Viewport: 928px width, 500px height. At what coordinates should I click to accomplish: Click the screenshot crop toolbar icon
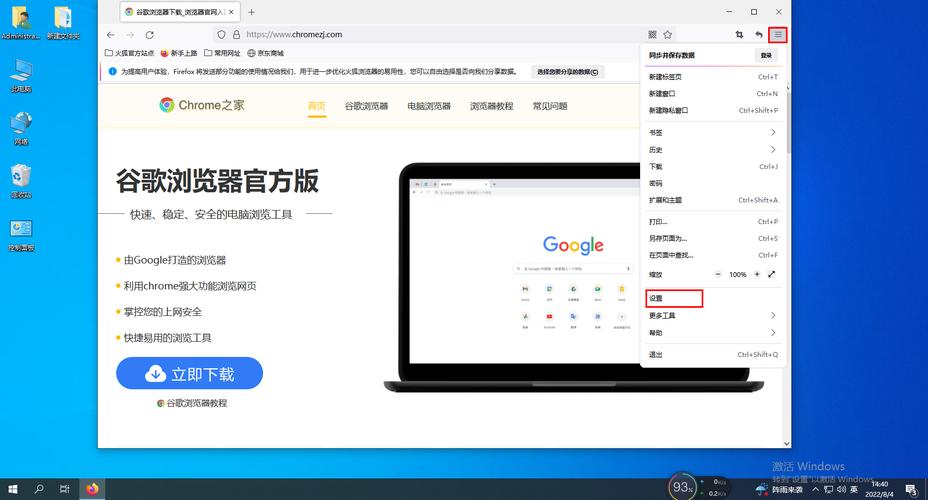pos(739,35)
